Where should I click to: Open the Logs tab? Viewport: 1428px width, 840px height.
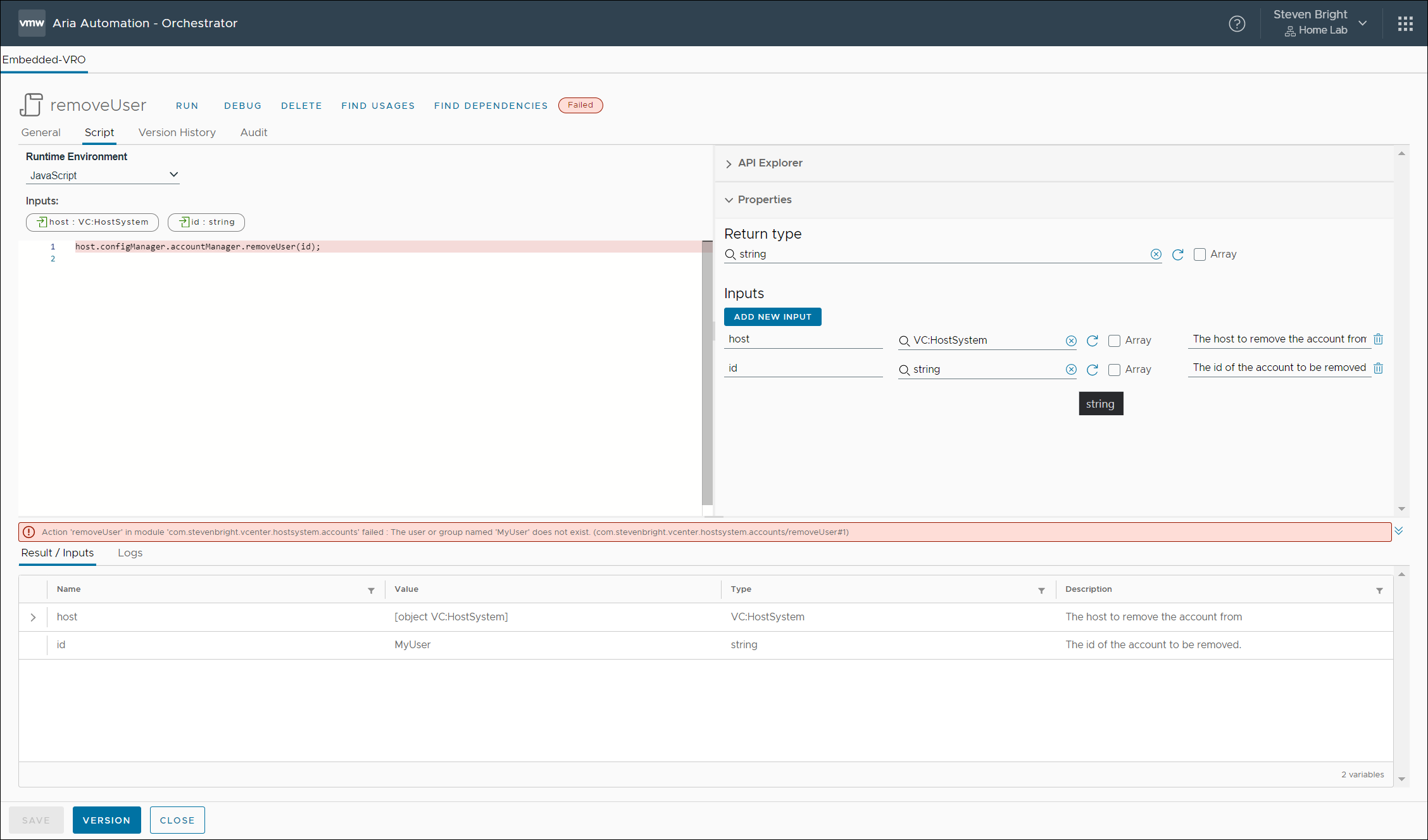[x=130, y=553]
